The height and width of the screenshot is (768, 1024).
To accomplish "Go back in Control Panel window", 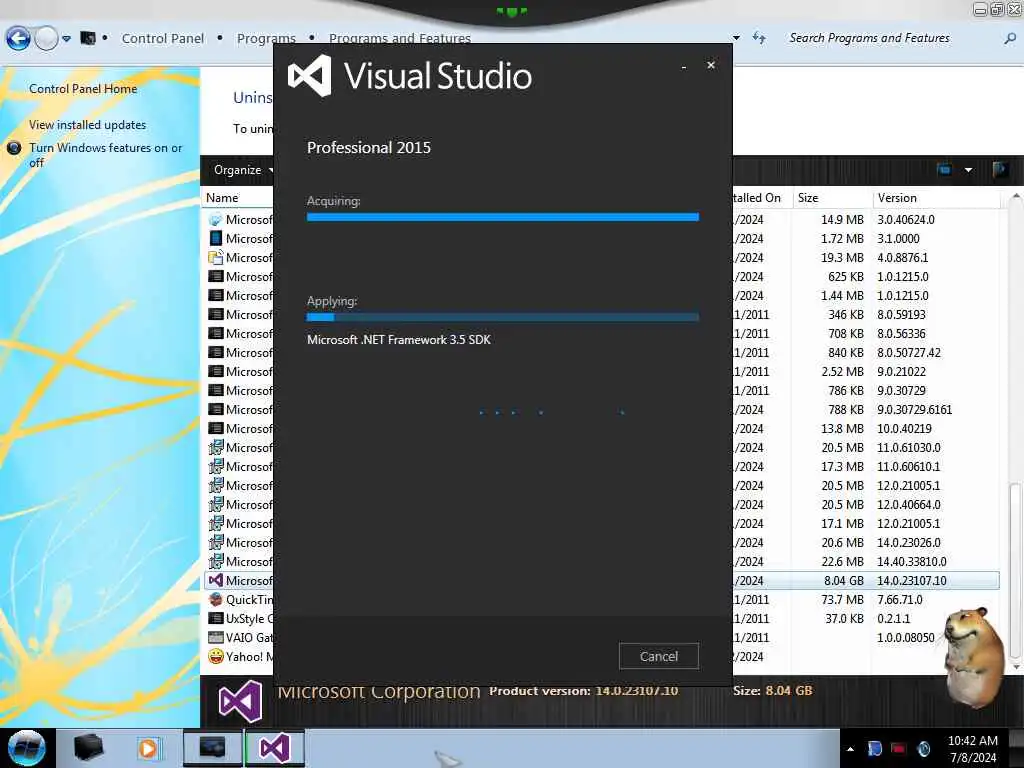I will coord(18,39).
